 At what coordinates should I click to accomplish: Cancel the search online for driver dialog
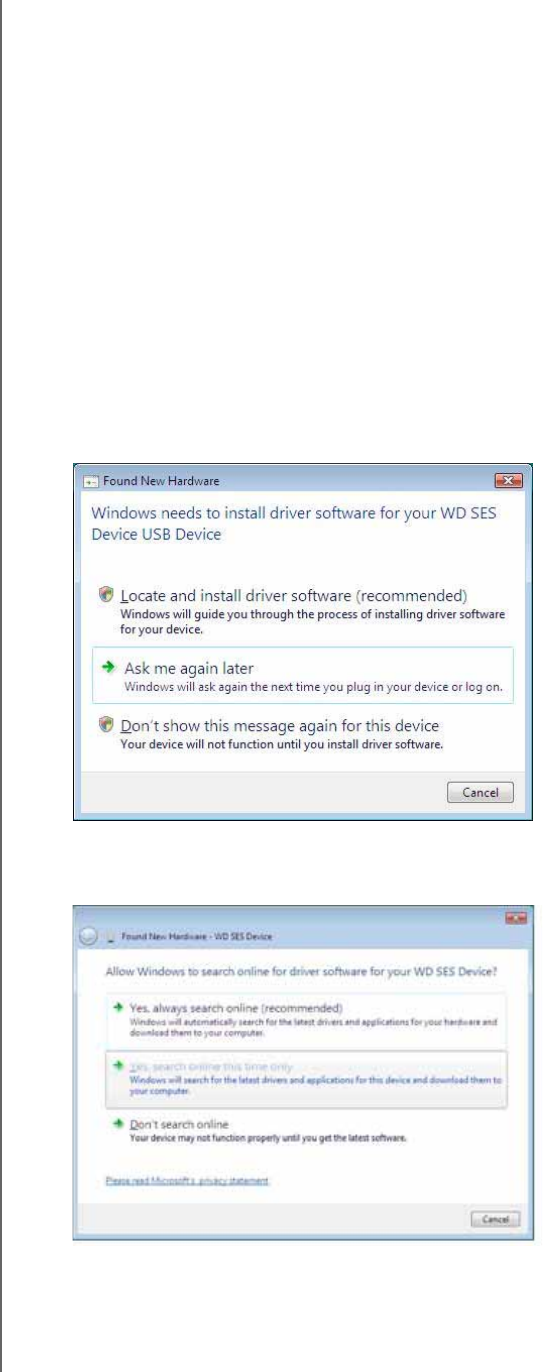pos(494,1220)
